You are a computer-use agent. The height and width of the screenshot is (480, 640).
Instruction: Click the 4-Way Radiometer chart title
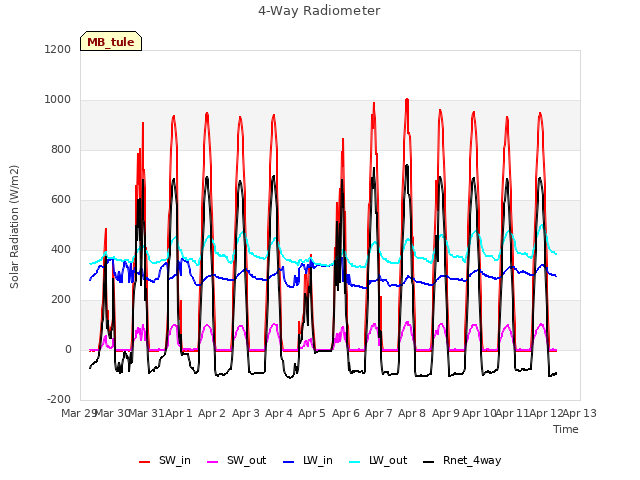coord(319,11)
